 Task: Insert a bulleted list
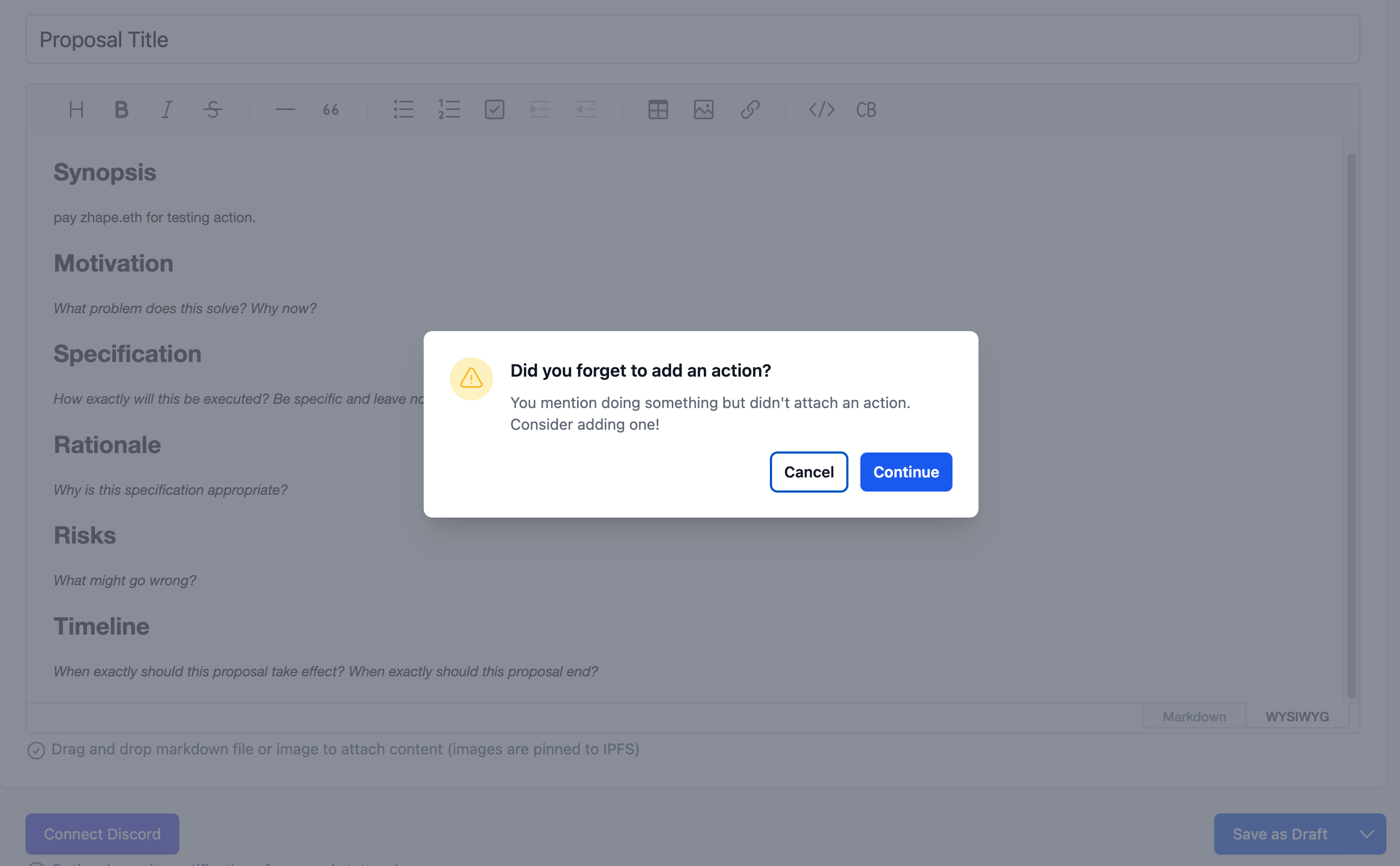(404, 109)
